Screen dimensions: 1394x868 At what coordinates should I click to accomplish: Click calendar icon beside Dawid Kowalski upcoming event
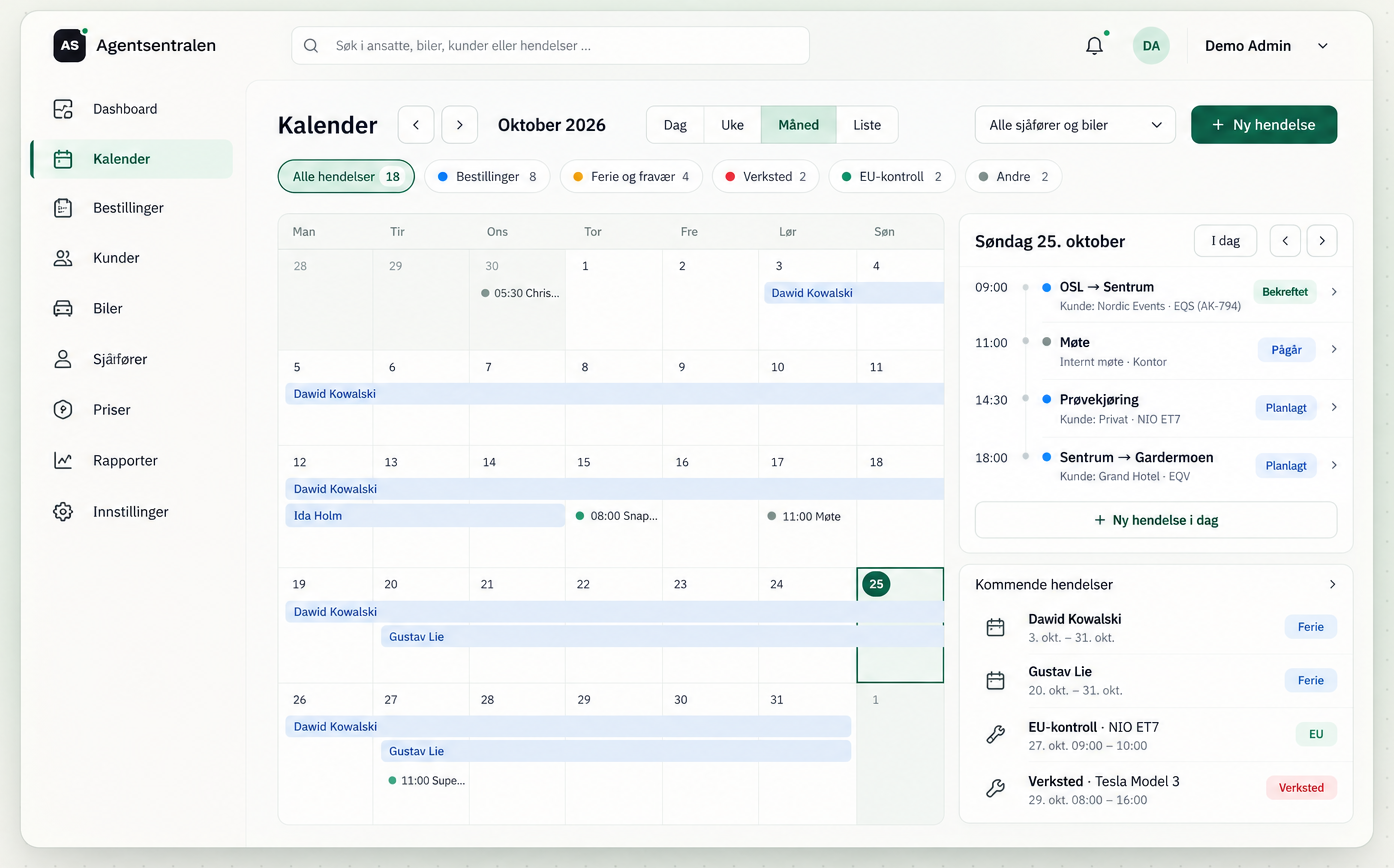pyautogui.click(x=995, y=627)
